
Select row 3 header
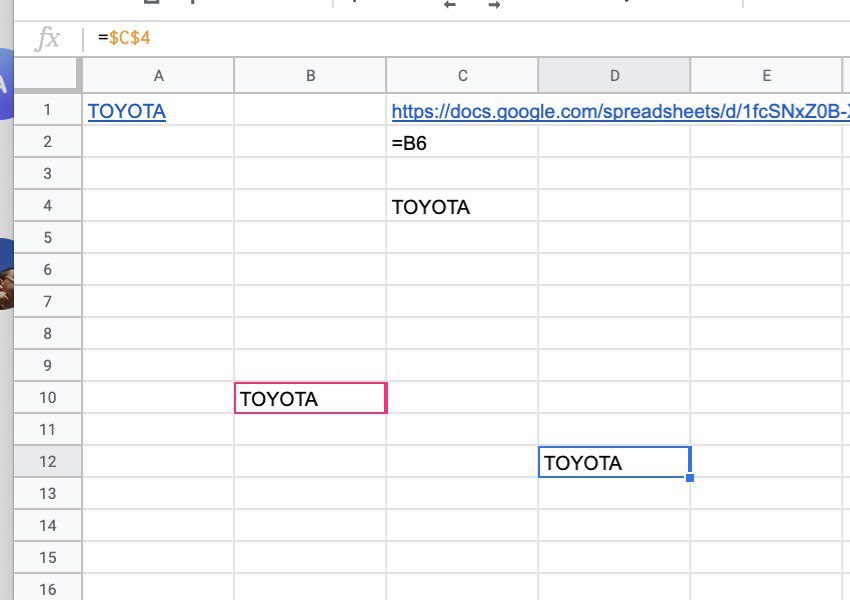tap(48, 174)
